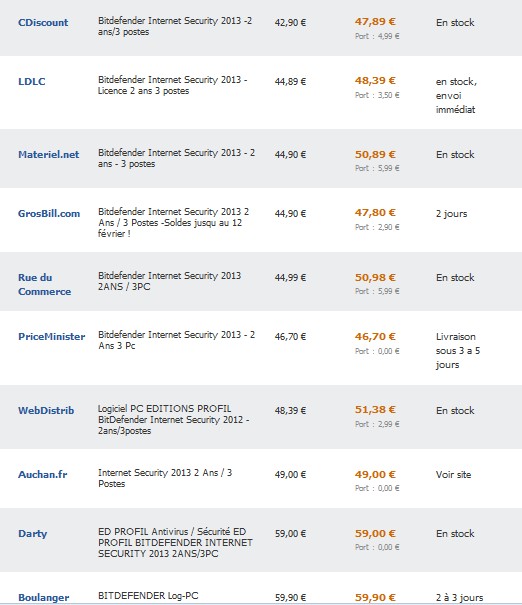Click the Soldes jusqu au 12 février description
The height and width of the screenshot is (605, 522).
(x=170, y=228)
